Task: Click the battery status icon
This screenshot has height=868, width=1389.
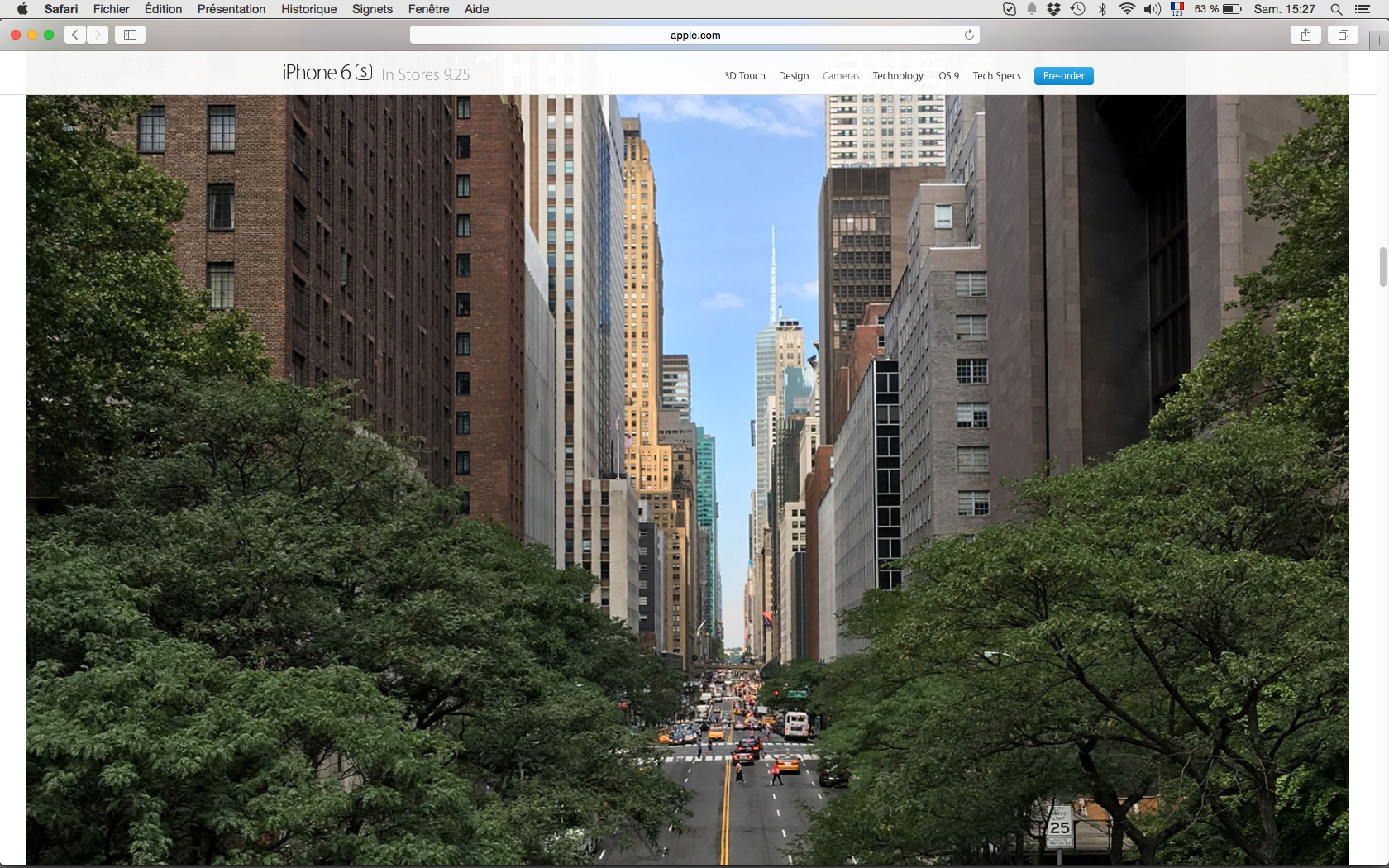Action: (1232, 9)
